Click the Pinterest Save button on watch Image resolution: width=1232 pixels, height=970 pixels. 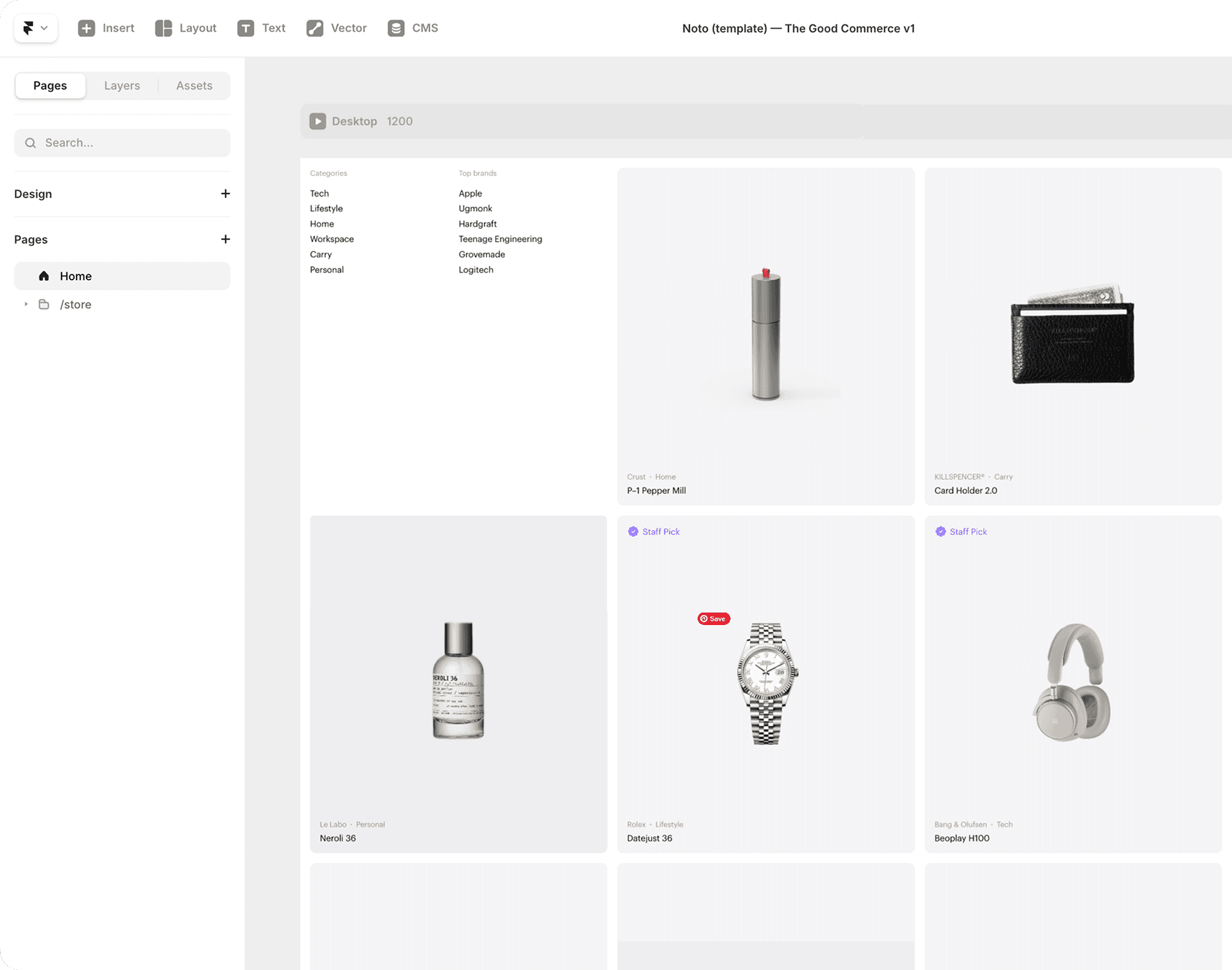pyautogui.click(x=713, y=618)
